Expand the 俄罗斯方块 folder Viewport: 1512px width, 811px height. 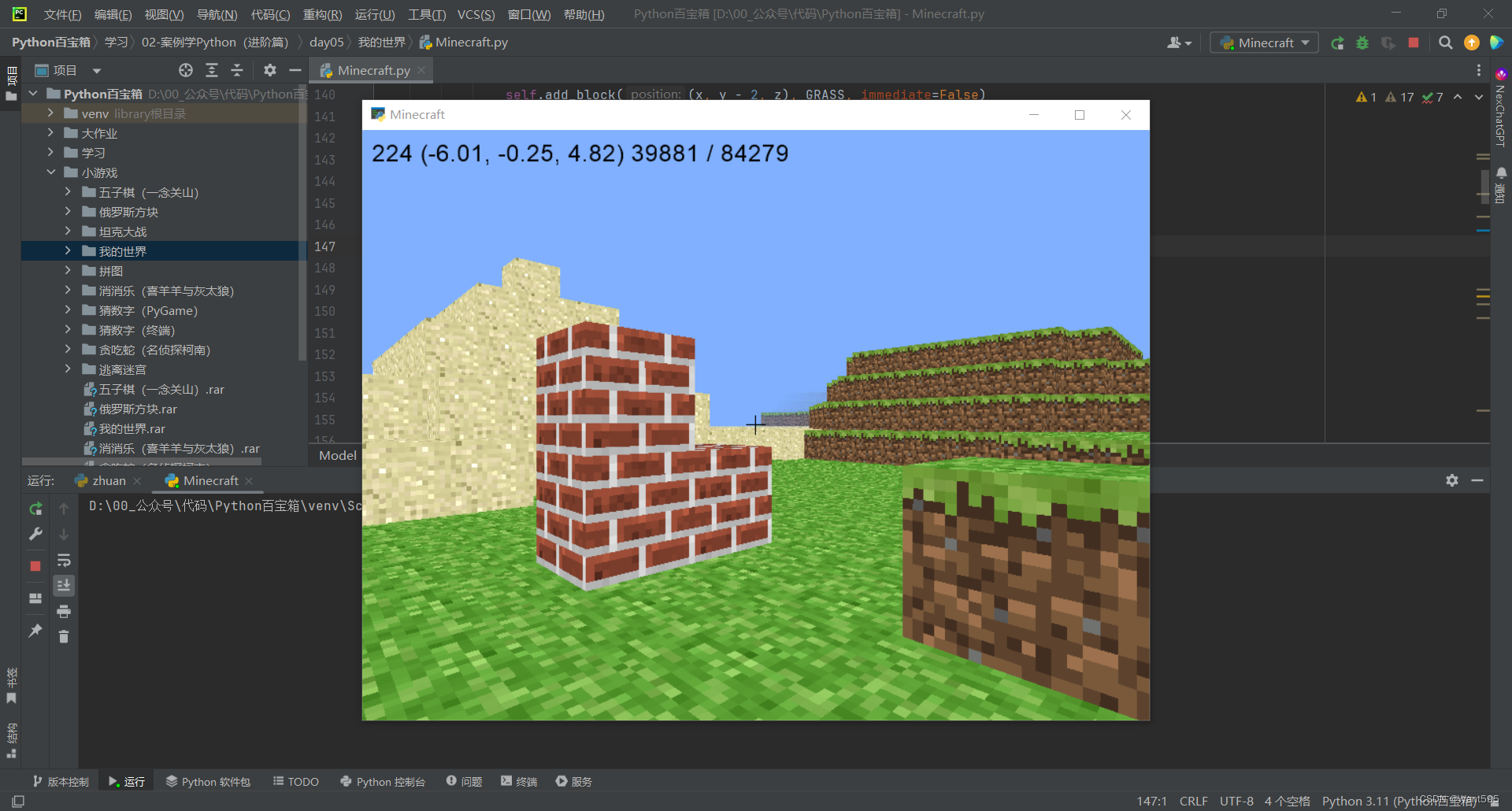[x=68, y=211]
